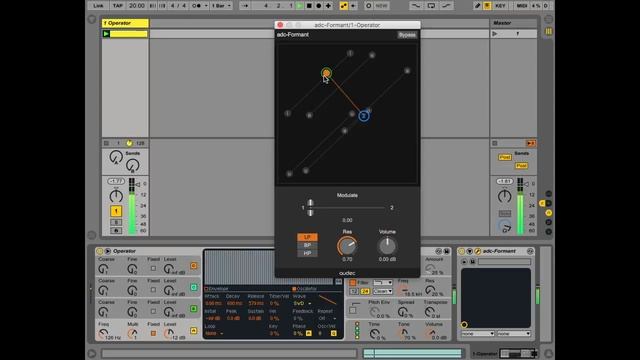Select the LP filter type
This screenshot has height=360, width=640.
click(307, 237)
